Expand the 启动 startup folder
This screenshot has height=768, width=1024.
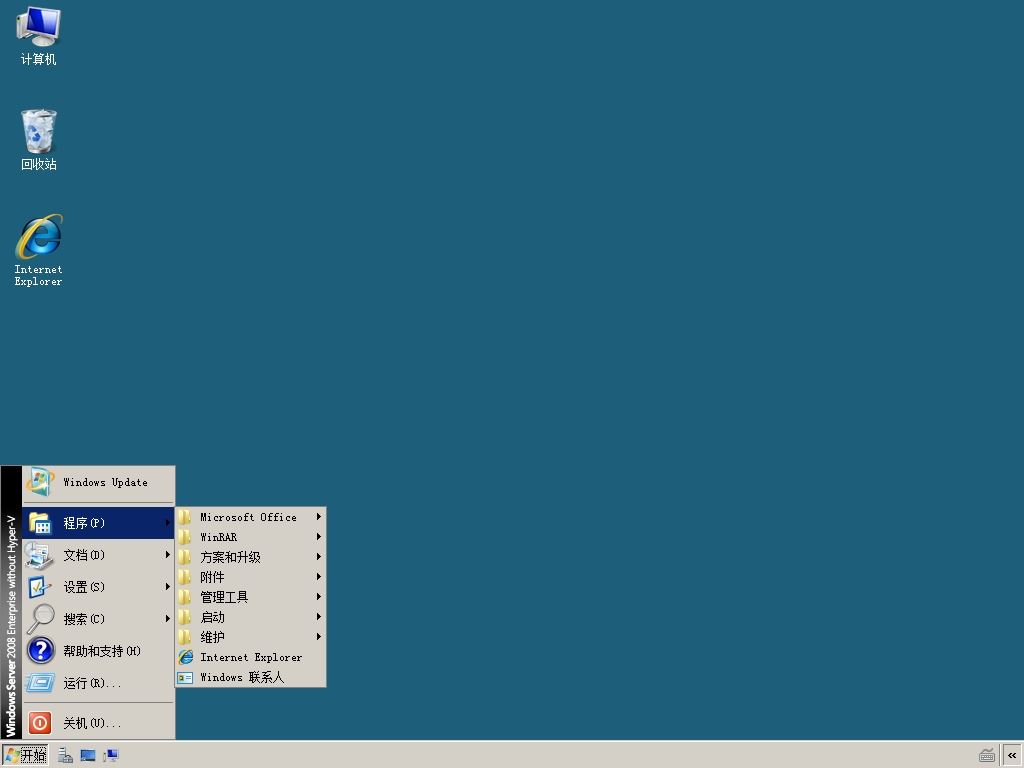click(x=251, y=617)
